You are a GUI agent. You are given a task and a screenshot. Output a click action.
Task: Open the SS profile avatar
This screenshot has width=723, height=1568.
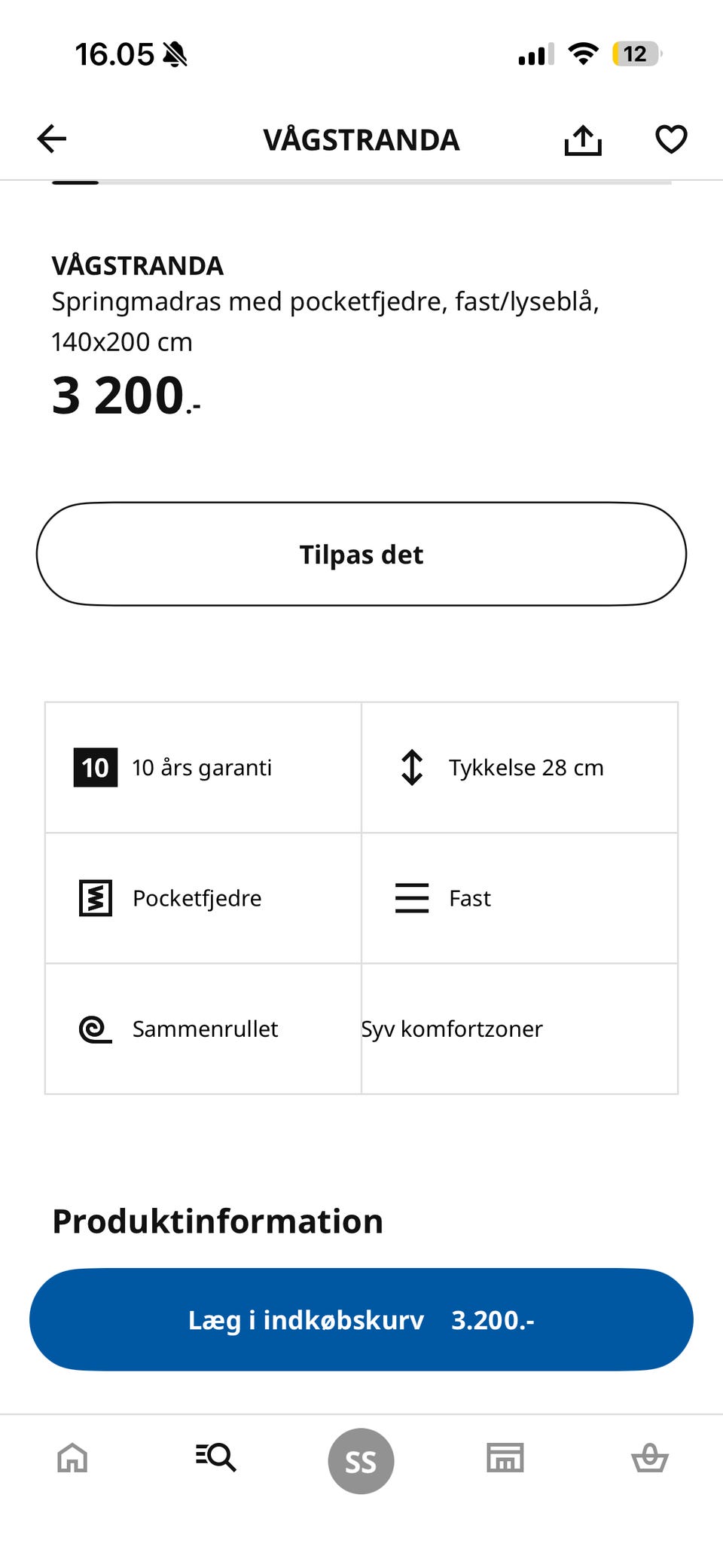click(x=361, y=1460)
